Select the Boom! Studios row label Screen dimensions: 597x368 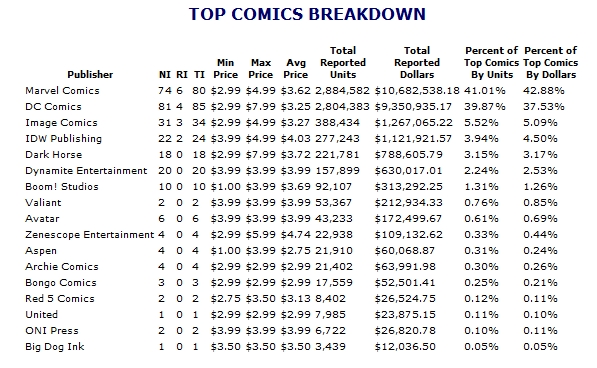click(x=62, y=186)
